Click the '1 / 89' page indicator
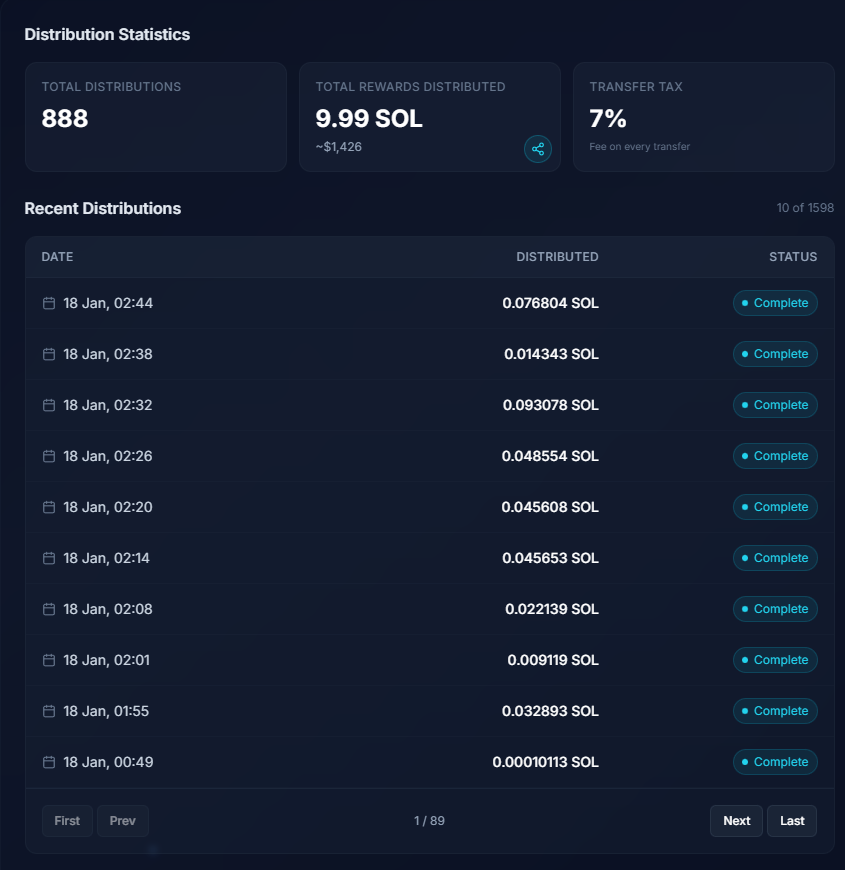 pyautogui.click(x=429, y=821)
